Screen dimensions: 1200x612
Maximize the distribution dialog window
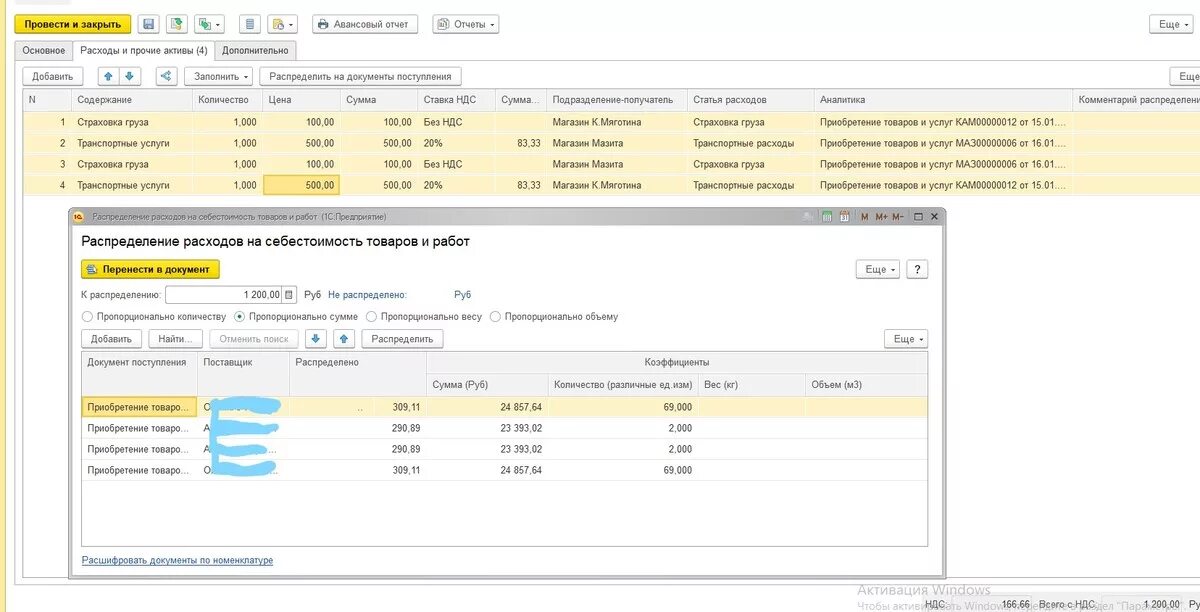click(x=918, y=217)
